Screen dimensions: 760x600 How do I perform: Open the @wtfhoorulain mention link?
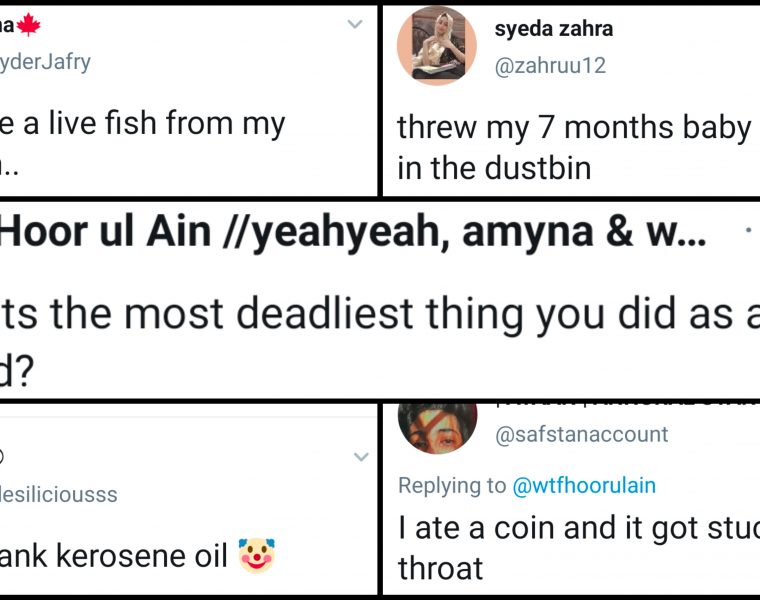584,486
